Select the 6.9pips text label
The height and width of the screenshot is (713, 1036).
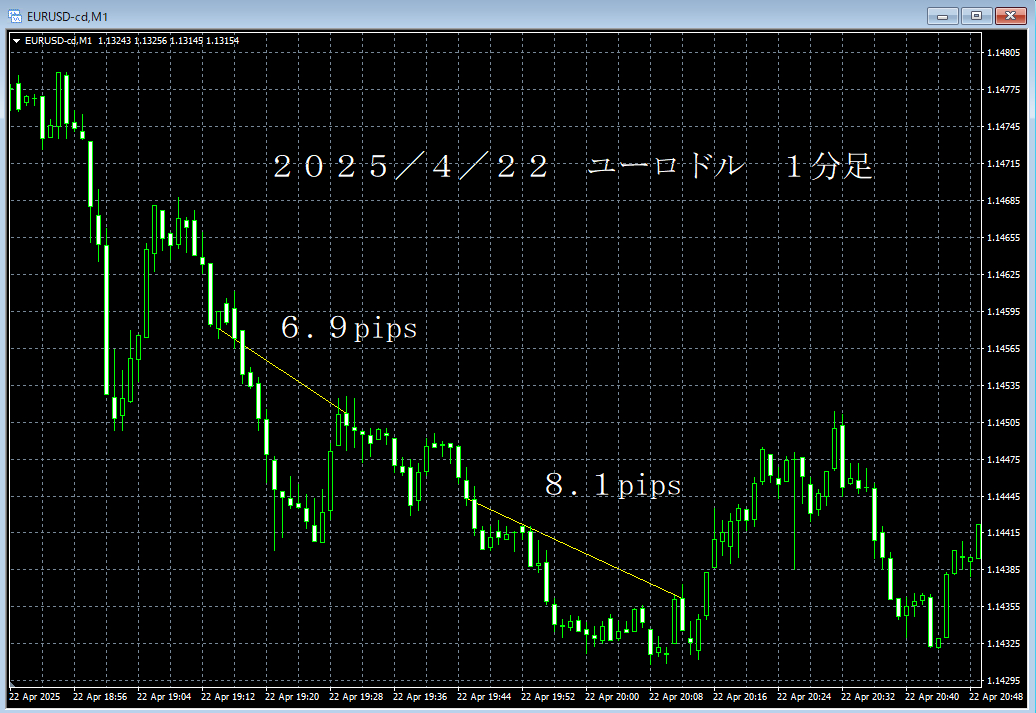[349, 327]
